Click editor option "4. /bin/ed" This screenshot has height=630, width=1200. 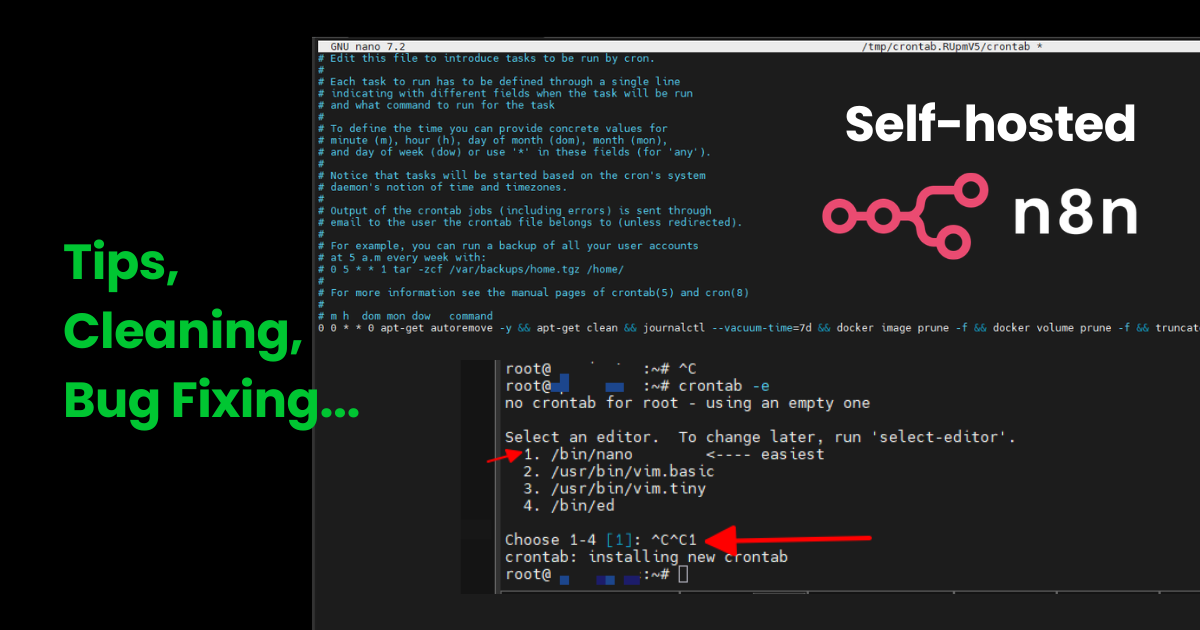(x=568, y=506)
